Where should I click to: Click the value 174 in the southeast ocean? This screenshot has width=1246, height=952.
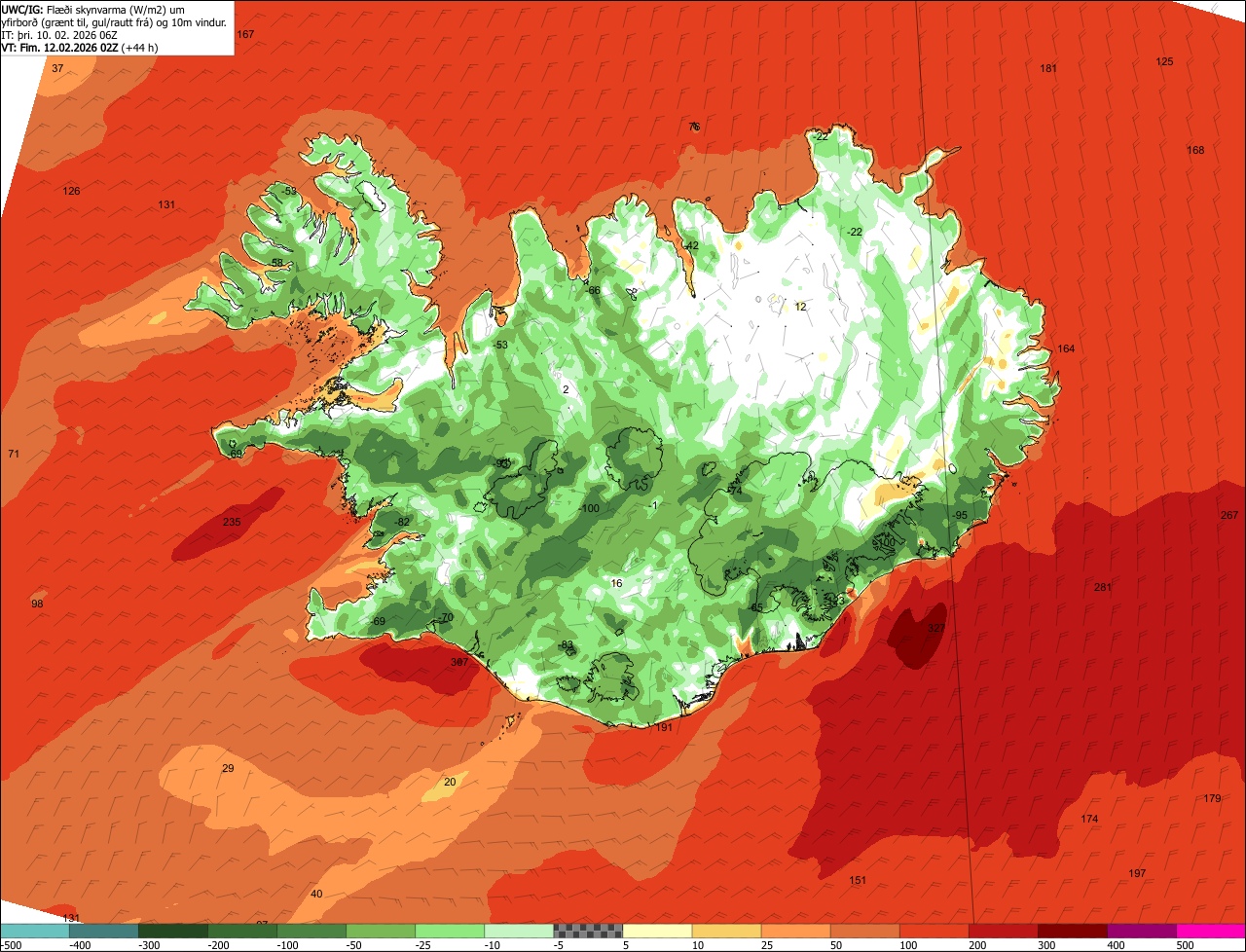[1089, 819]
